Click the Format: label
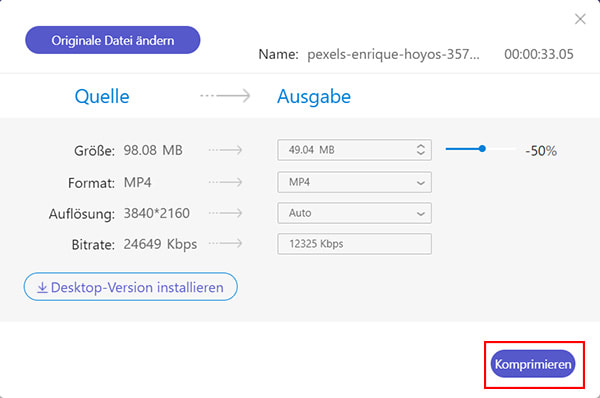This screenshot has width=600, height=398. [91, 183]
